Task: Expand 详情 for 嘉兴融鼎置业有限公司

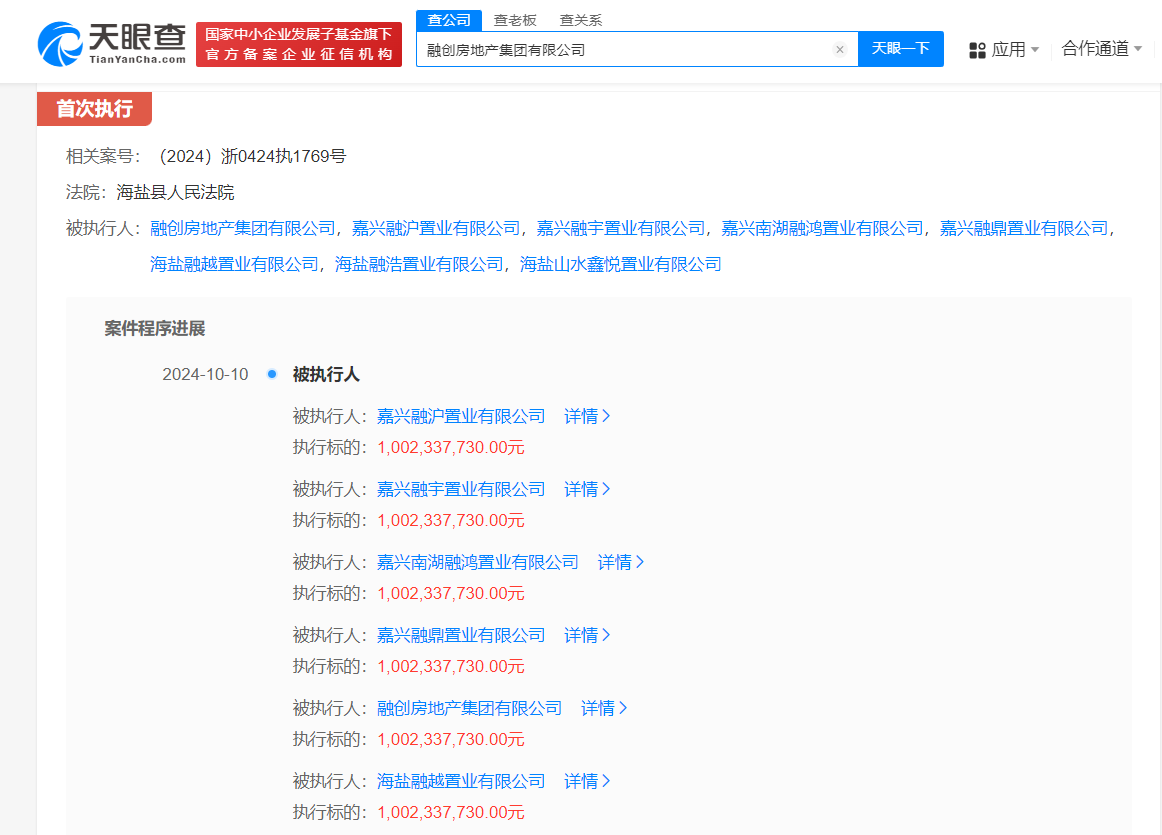Action: [x=587, y=635]
